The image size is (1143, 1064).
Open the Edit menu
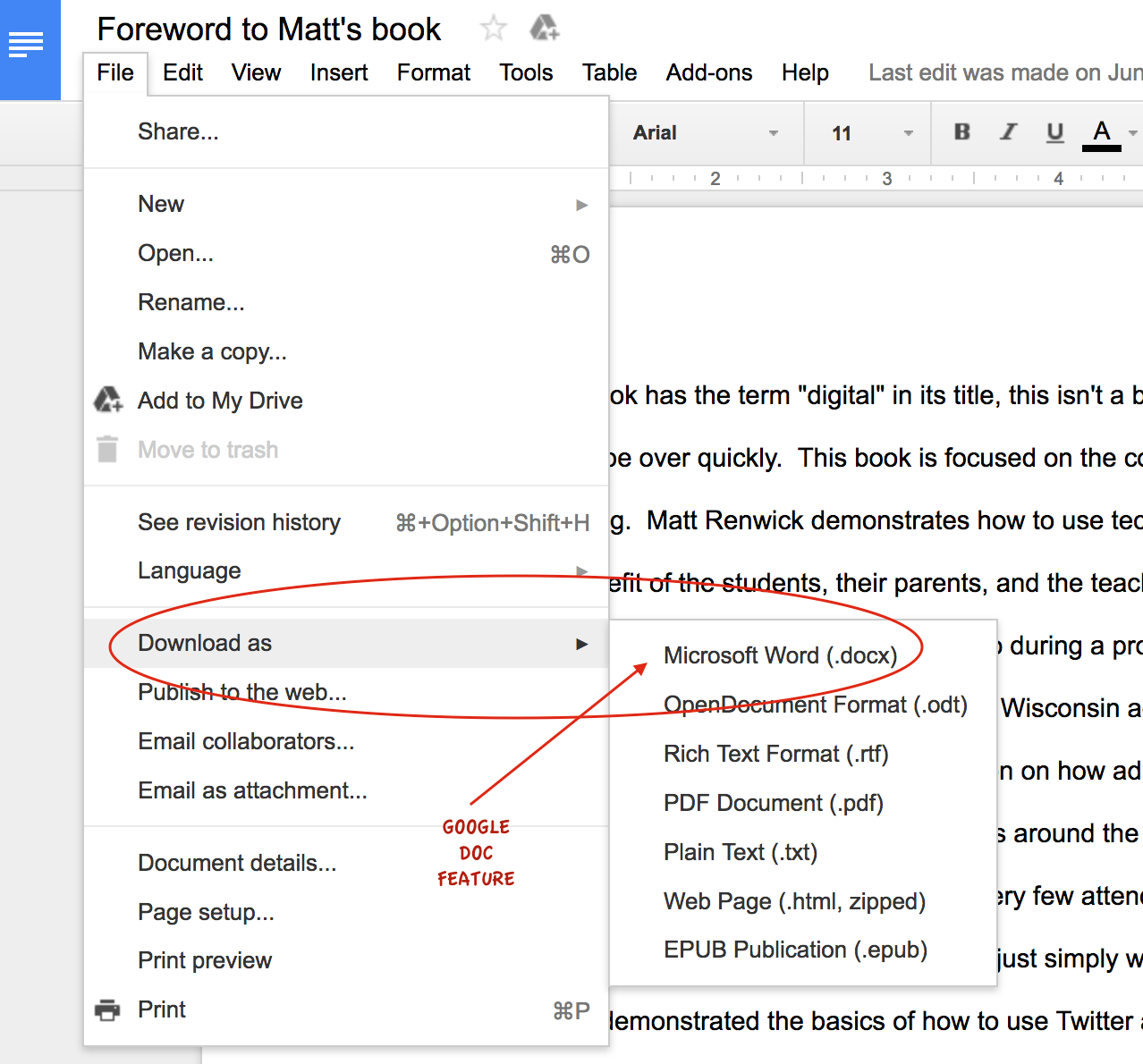point(182,72)
